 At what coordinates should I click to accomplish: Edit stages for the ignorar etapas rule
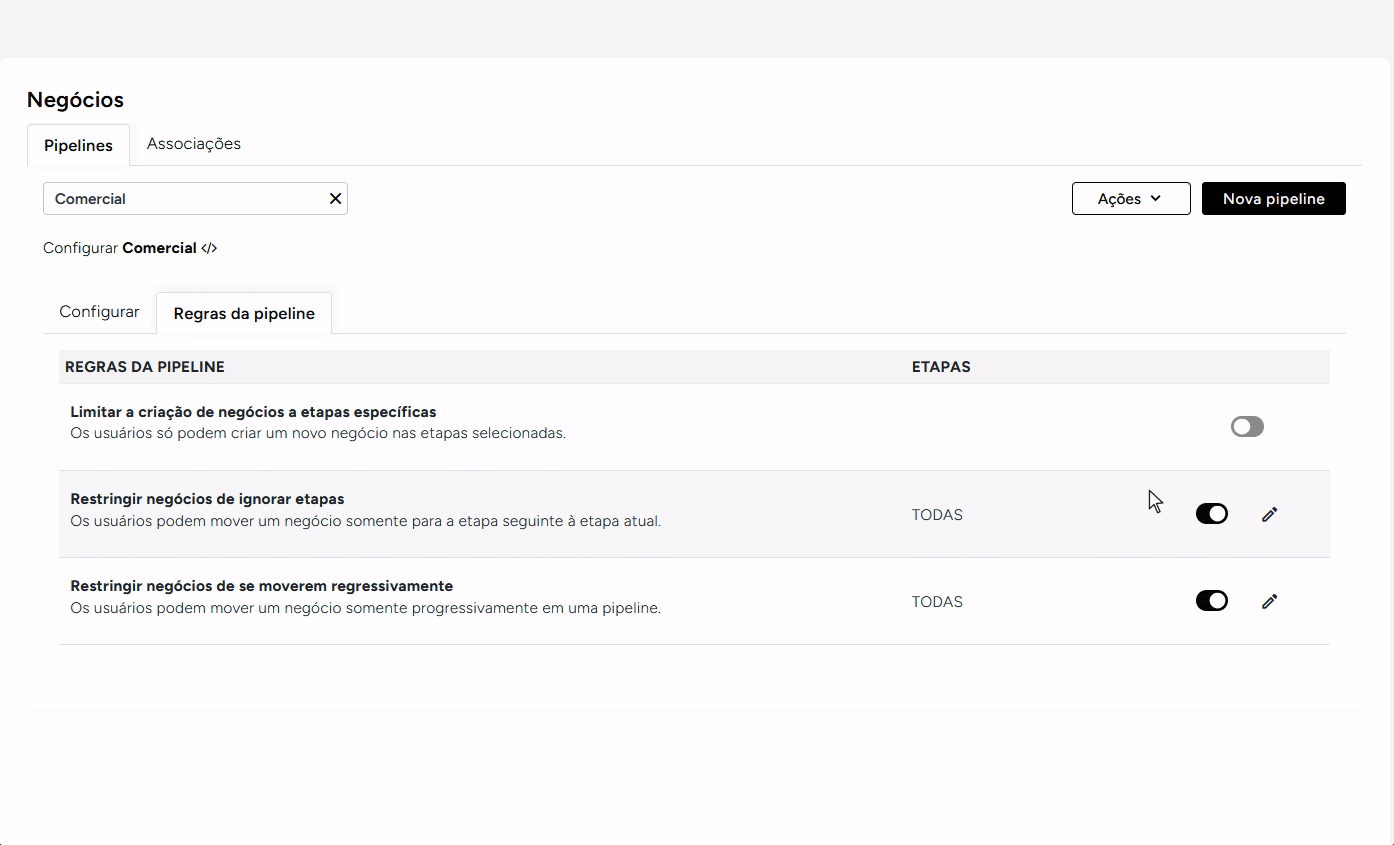pyautogui.click(x=1269, y=514)
